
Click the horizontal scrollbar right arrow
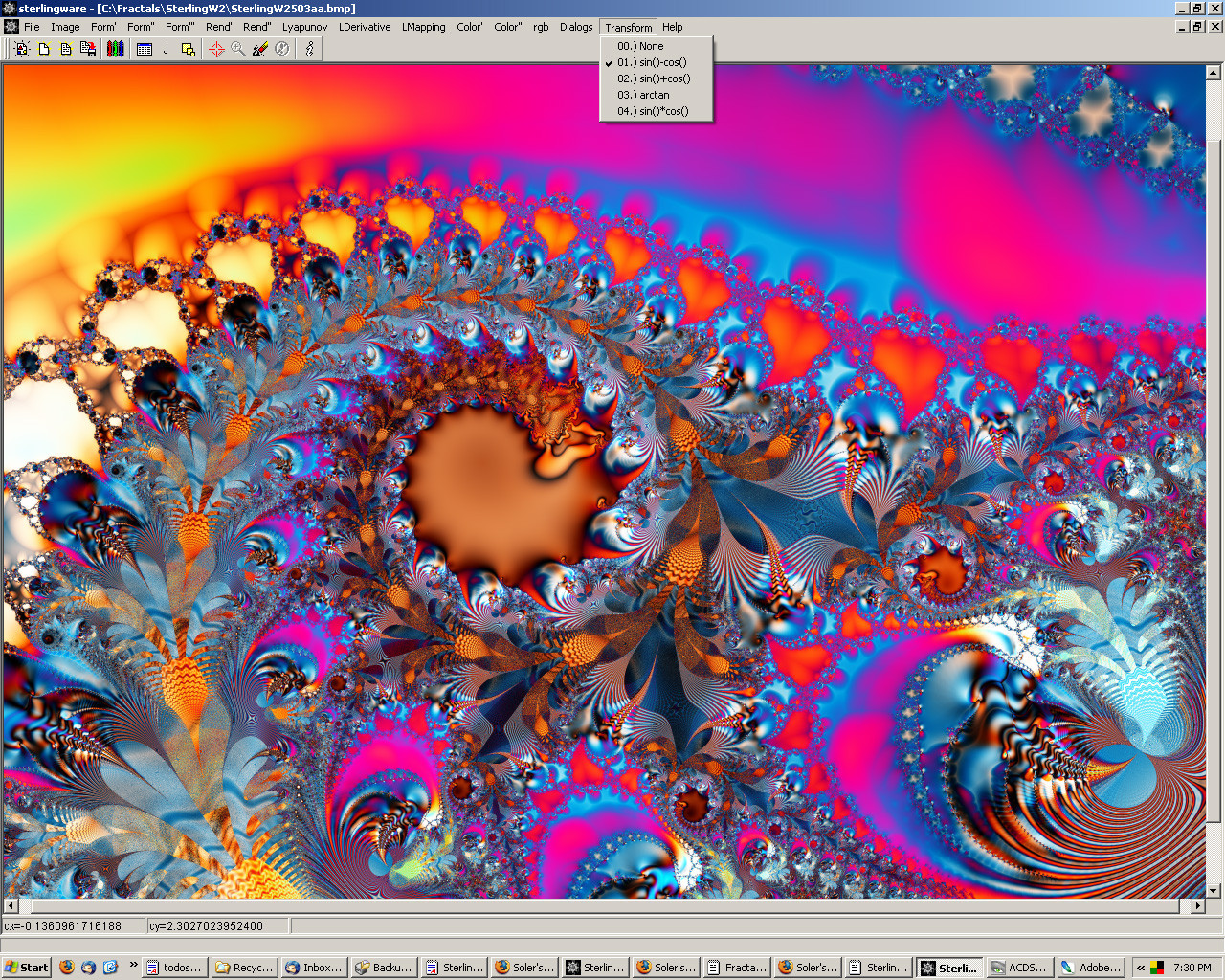pyautogui.click(x=1197, y=905)
